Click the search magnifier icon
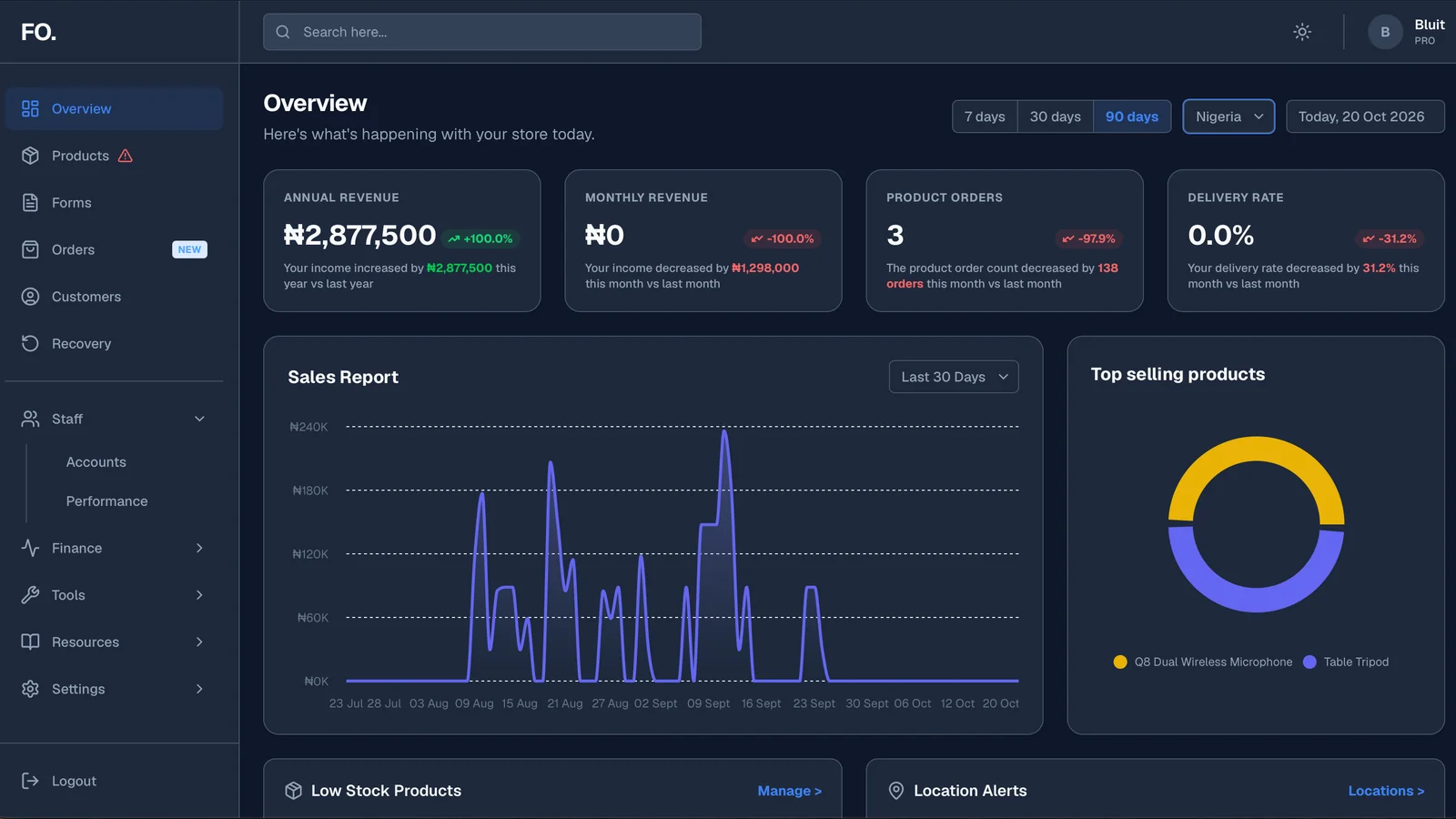Image resolution: width=1456 pixels, height=819 pixels. (283, 32)
